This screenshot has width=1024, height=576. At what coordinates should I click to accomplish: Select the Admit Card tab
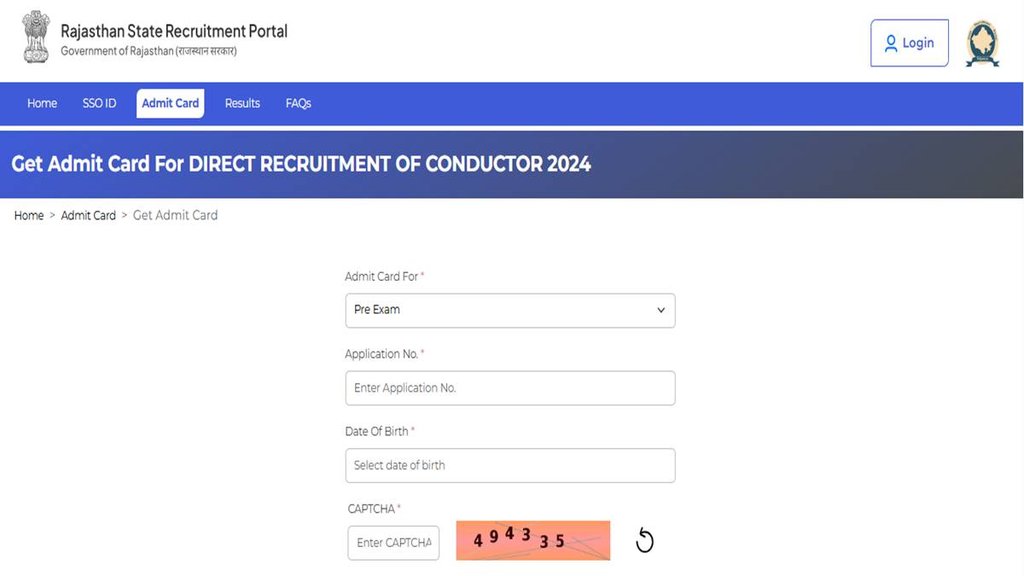pyautogui.click(x=170, y=103)
